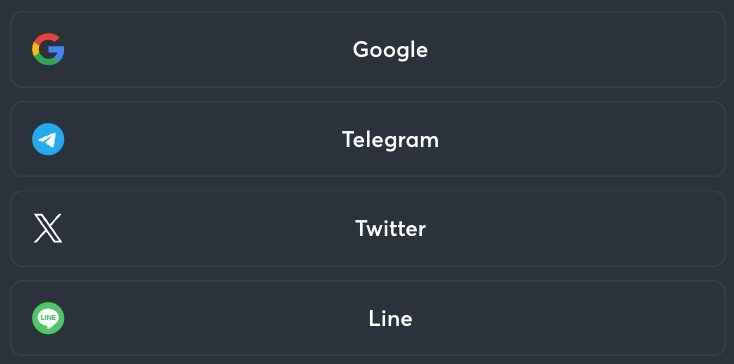Viewport: 734px width, 364px height.
Task: Click the multicolored Google G logo
Action: point(48,49)
